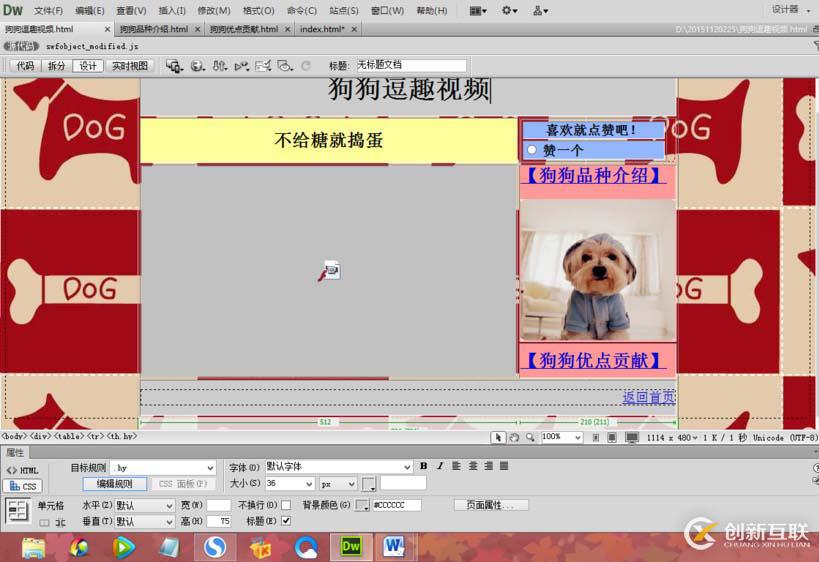Open the 1114 x 480 window size dropdown
This screenshot has width=819, height=562.
672,438
